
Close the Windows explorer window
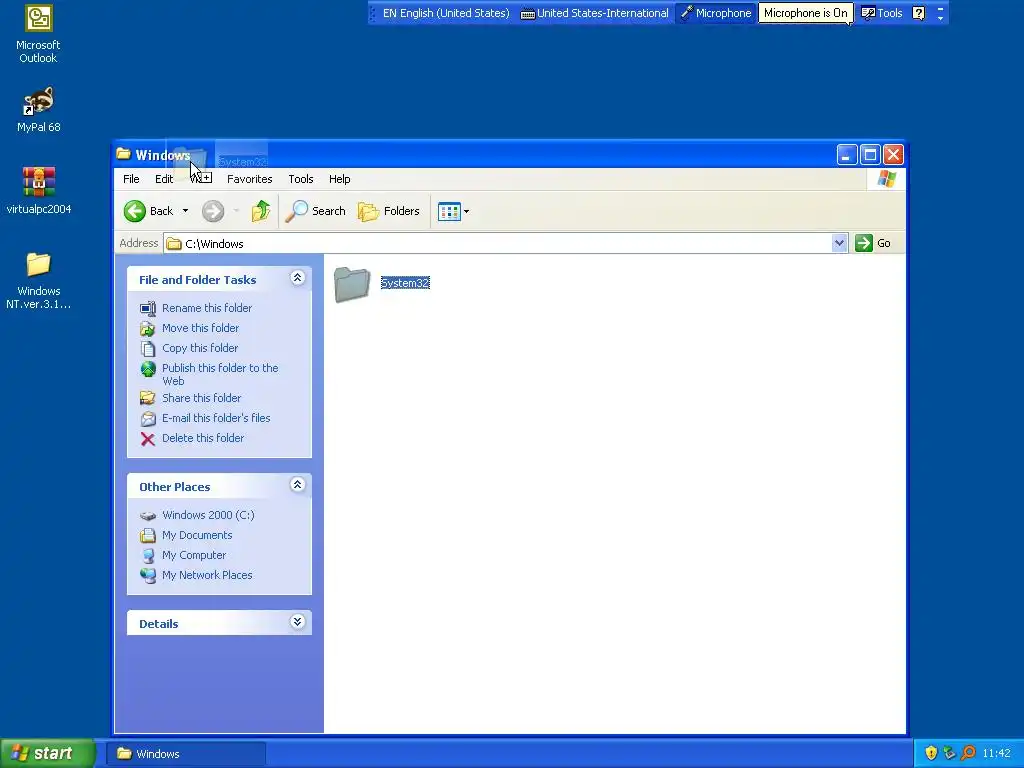pos(893,155)
